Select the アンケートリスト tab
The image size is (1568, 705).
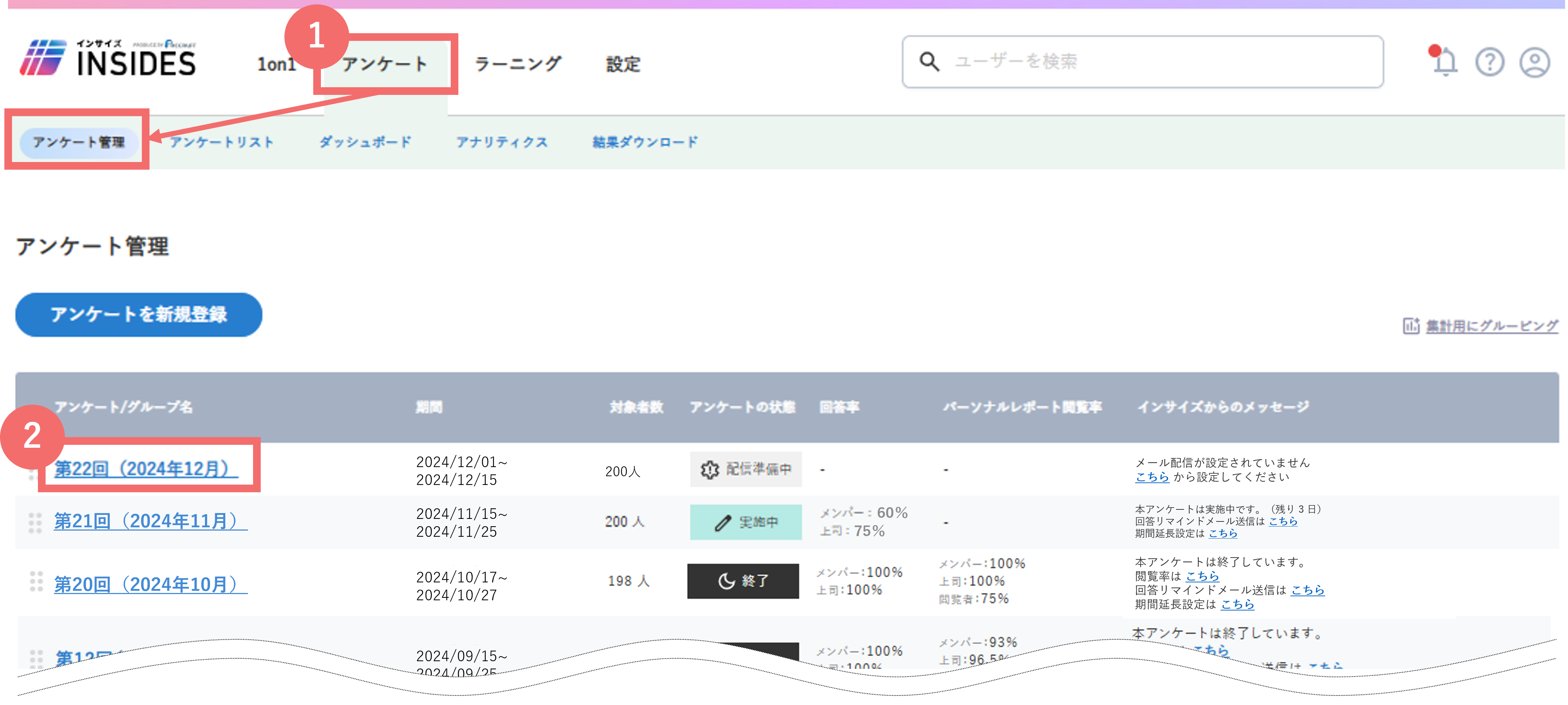[222, 142]
